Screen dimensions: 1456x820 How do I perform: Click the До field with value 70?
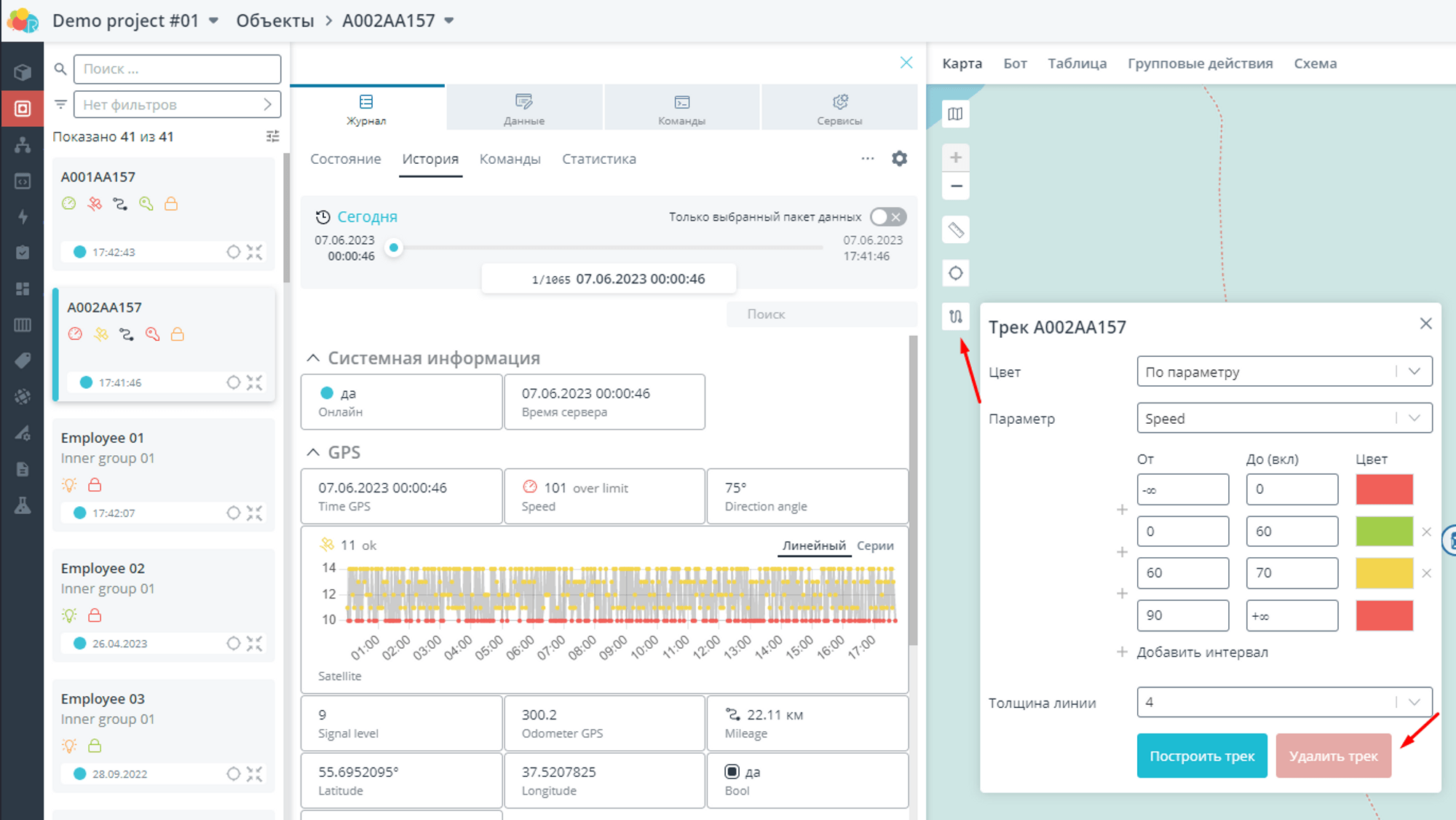1291,573
